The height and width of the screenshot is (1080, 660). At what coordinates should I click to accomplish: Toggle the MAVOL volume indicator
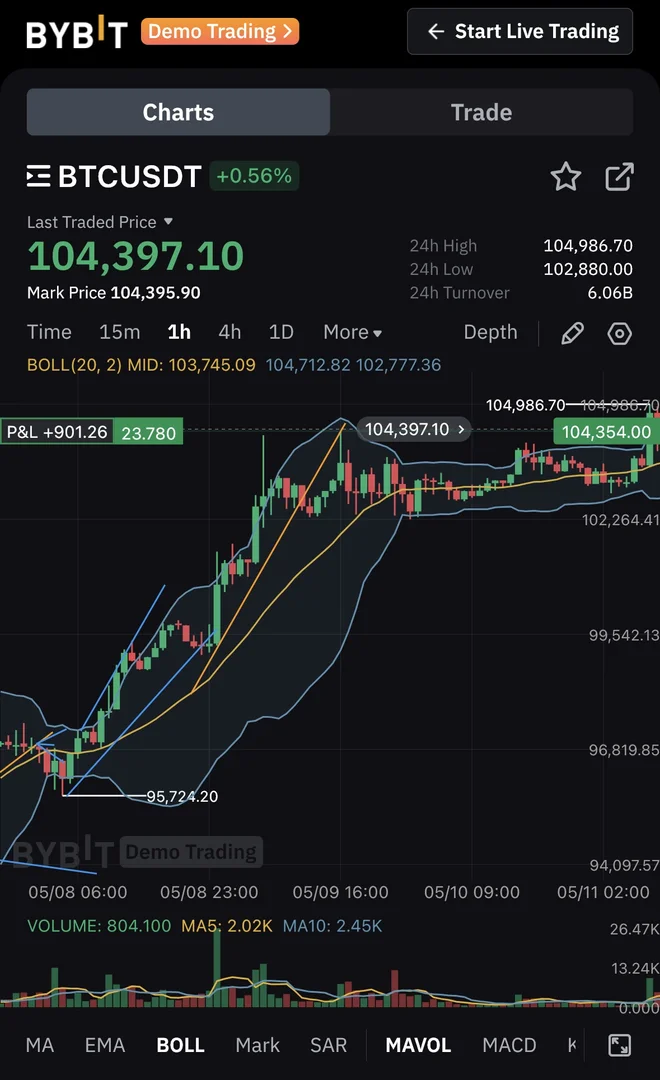point(418,1045)
